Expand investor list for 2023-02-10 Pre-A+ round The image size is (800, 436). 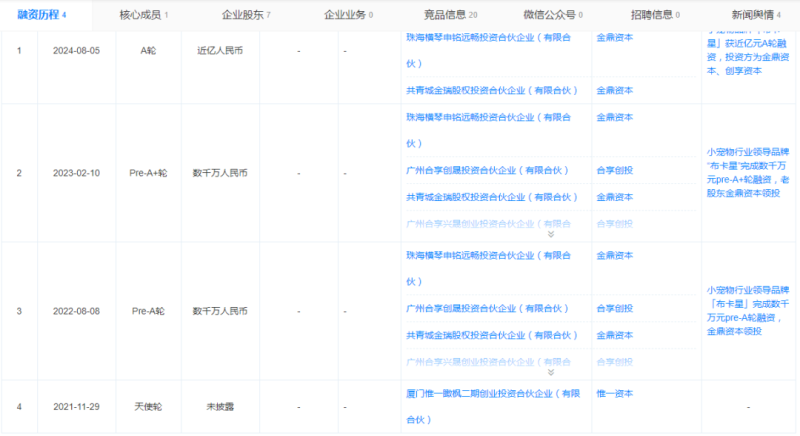[x=549, y=234]
